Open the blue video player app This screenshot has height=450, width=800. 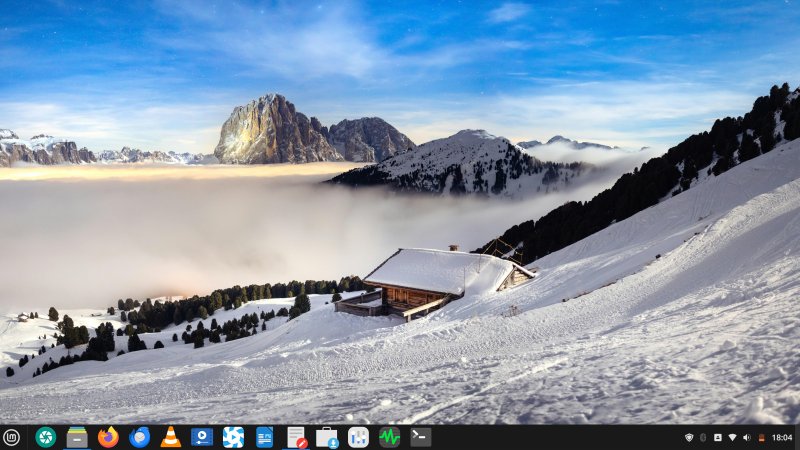pyautogui.click(x=202, y=437)
